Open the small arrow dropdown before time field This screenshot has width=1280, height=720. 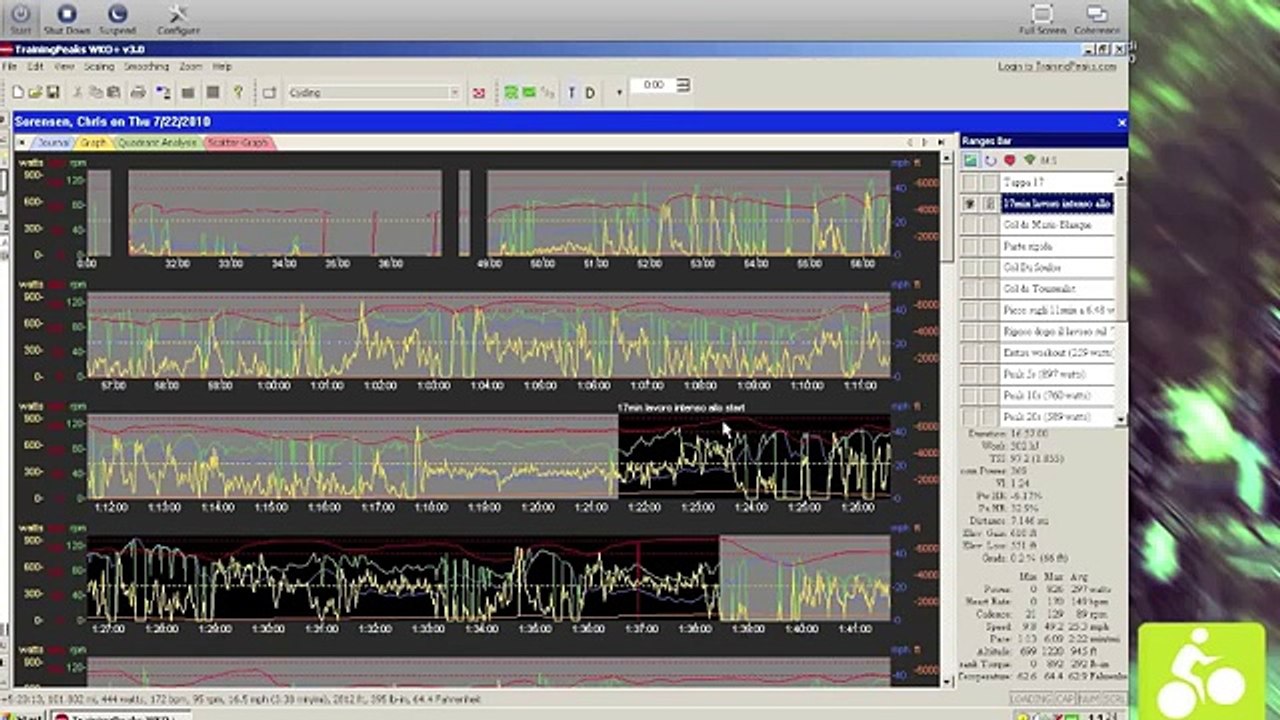(x=619, y=93)
